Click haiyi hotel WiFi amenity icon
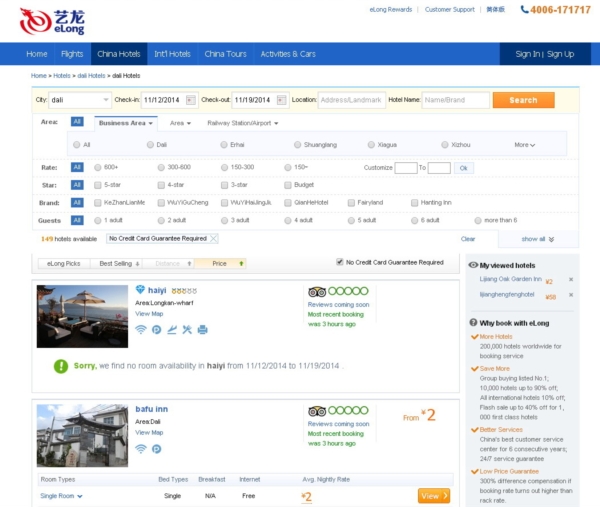The image size is (600, 507). point(141,329)
